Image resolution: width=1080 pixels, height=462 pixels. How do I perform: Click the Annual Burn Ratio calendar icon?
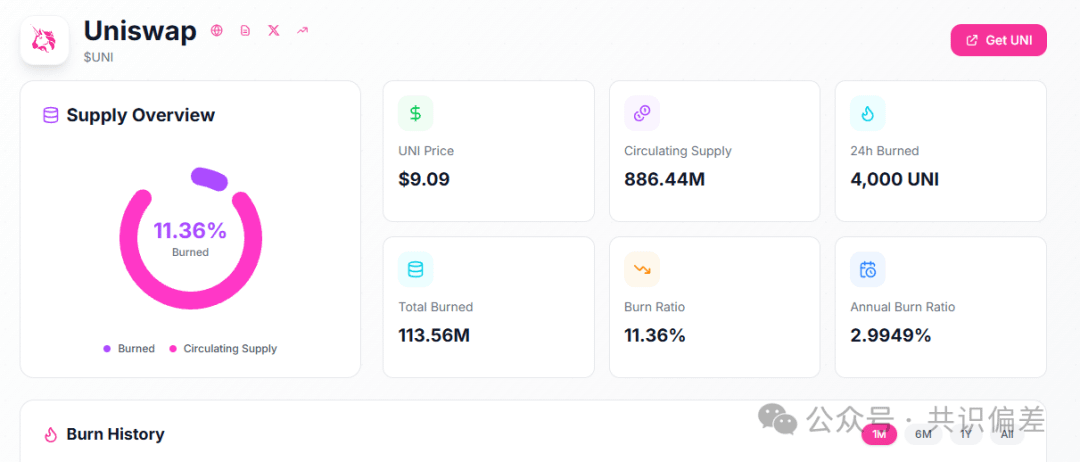coord(868,269)
